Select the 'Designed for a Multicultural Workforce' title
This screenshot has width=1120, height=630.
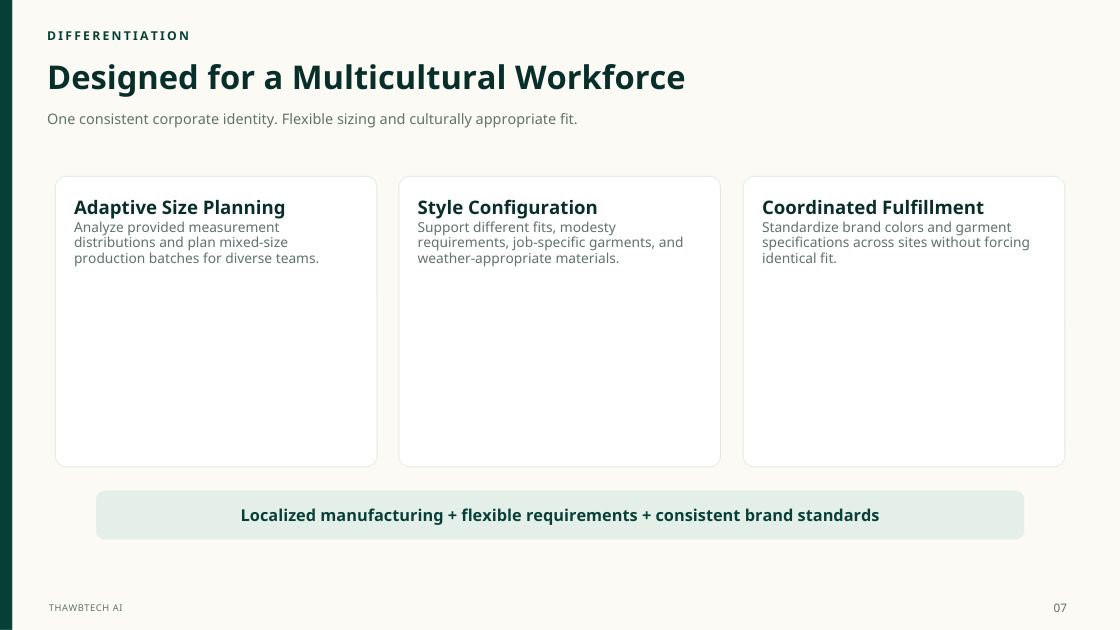(366, 77)
